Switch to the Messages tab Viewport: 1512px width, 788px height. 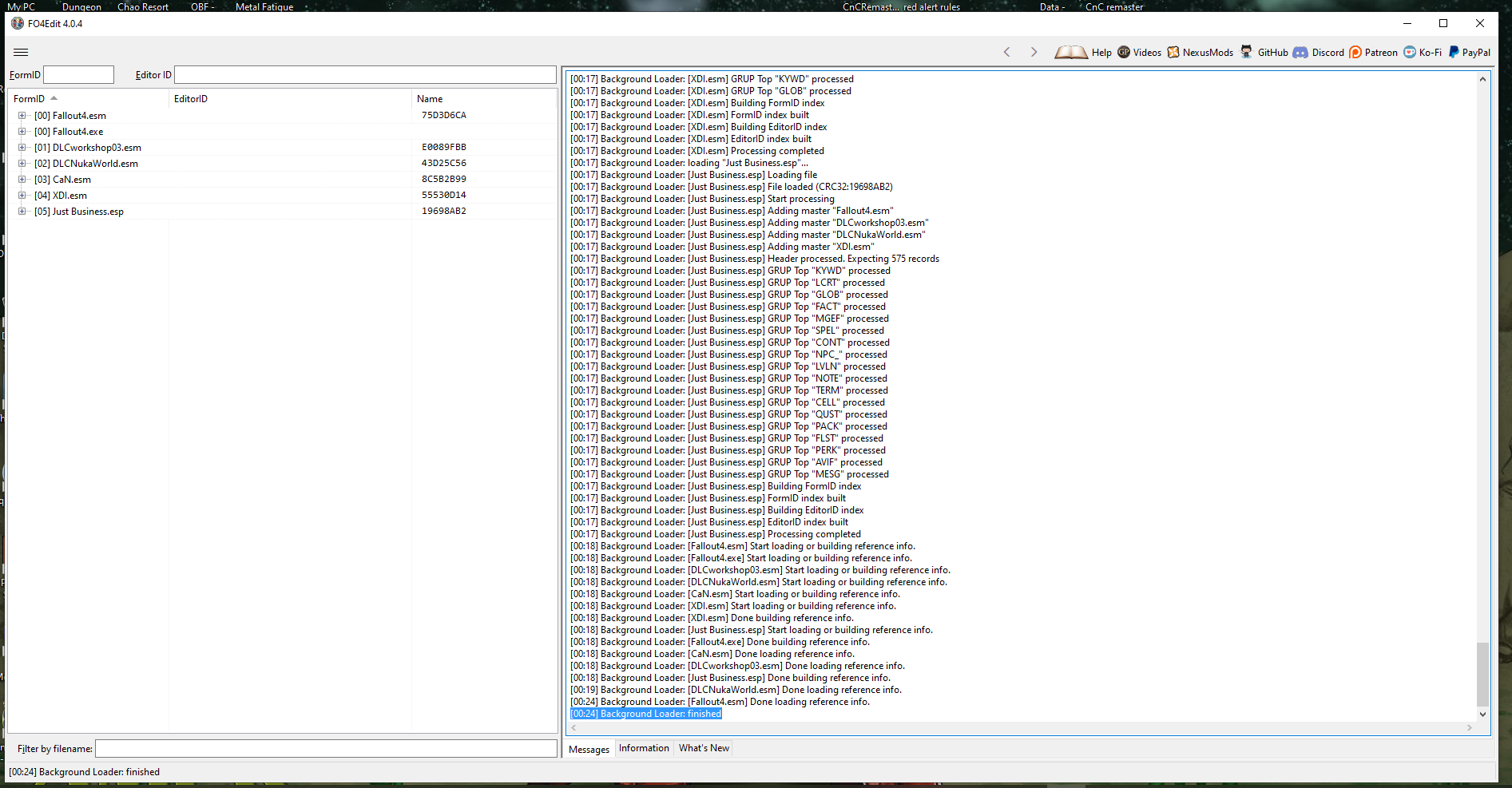click(x=589, y=749)
